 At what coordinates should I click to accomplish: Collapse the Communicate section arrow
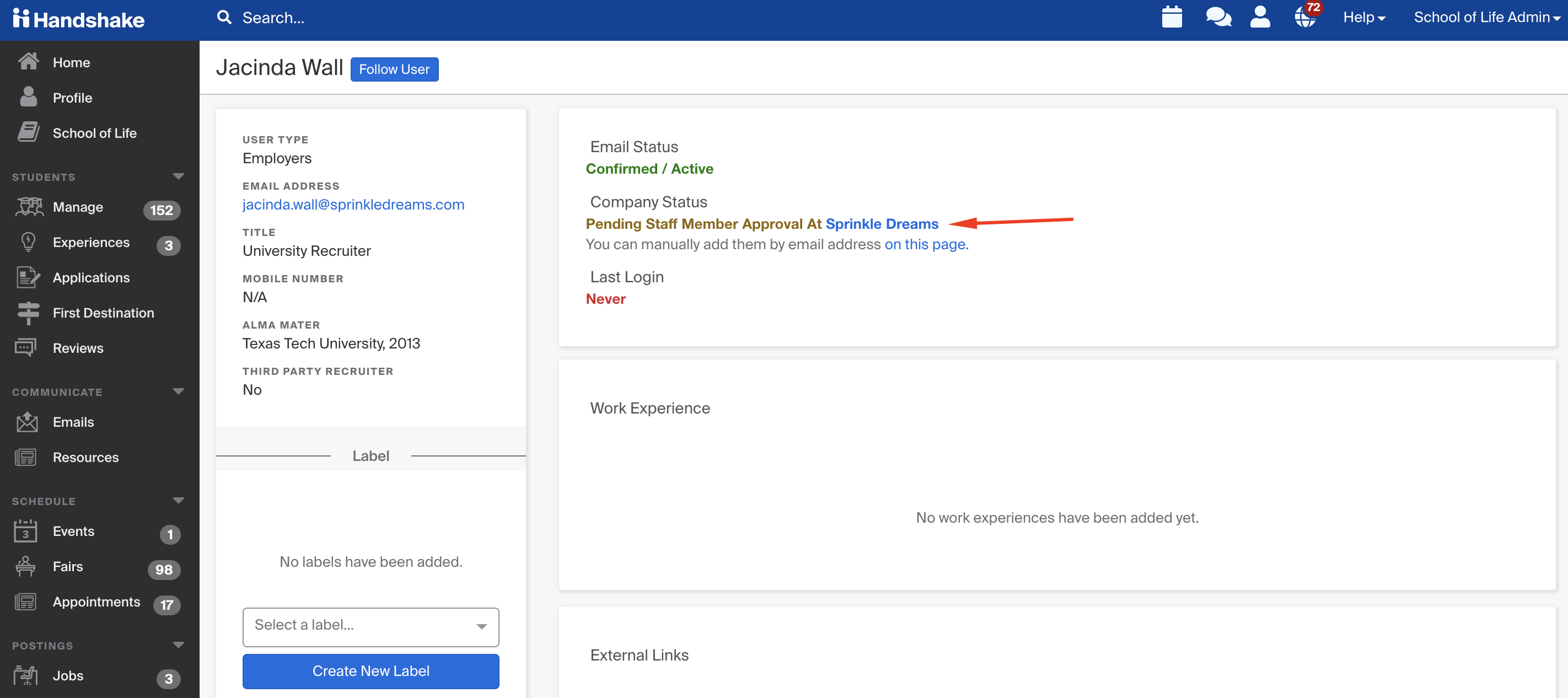178,391
